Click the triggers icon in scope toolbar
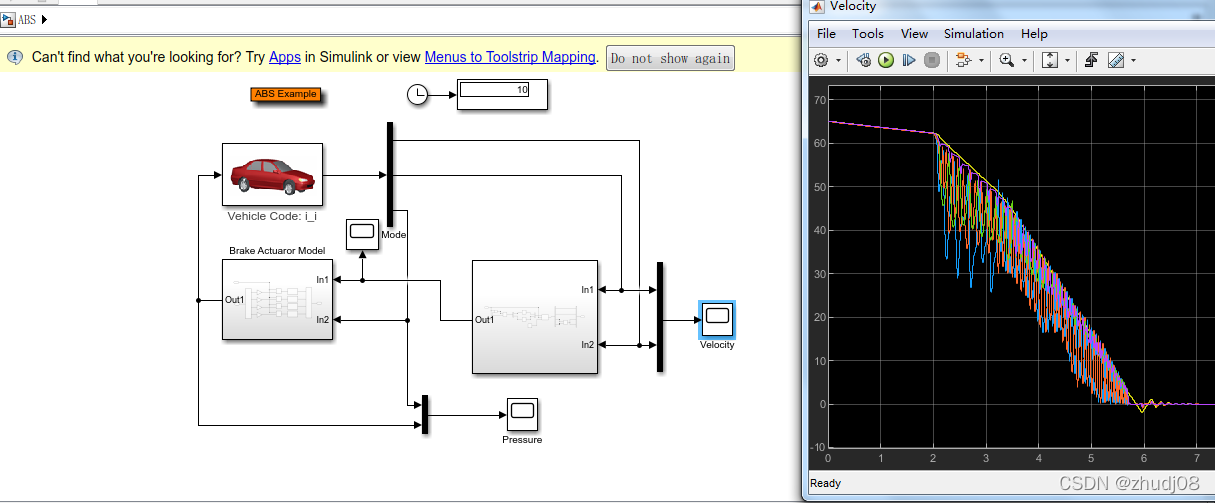Screen dimensions: 1215x503 1092,60
